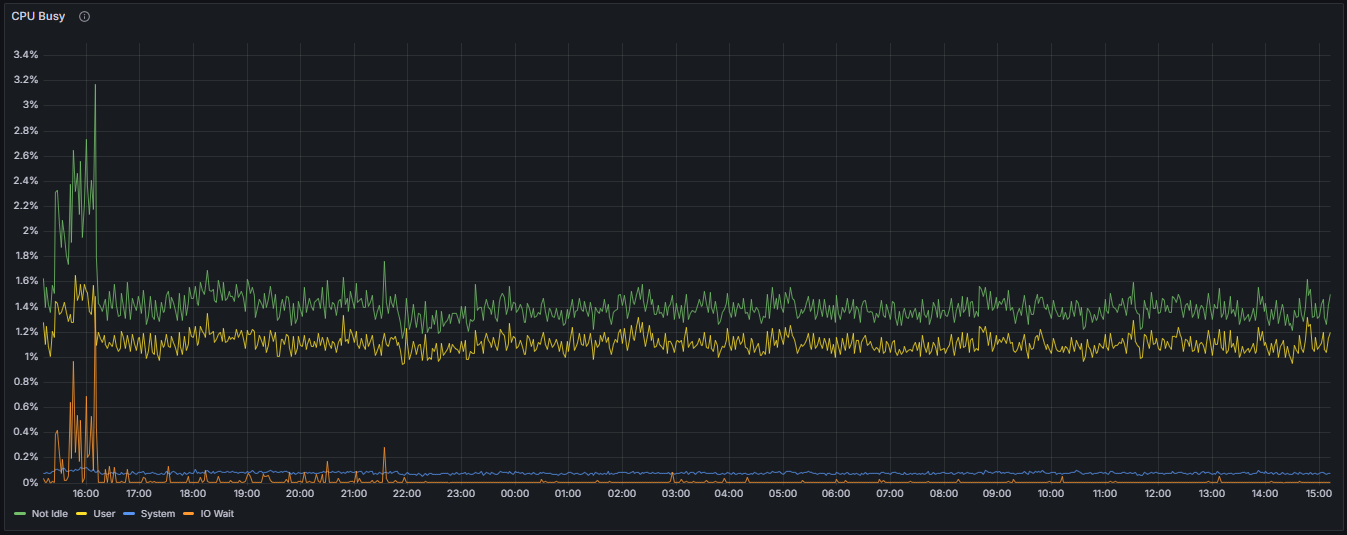Viewport: 1347px width, 535px height.
Task: Open the yellow User series color picker
Action: 81,514
